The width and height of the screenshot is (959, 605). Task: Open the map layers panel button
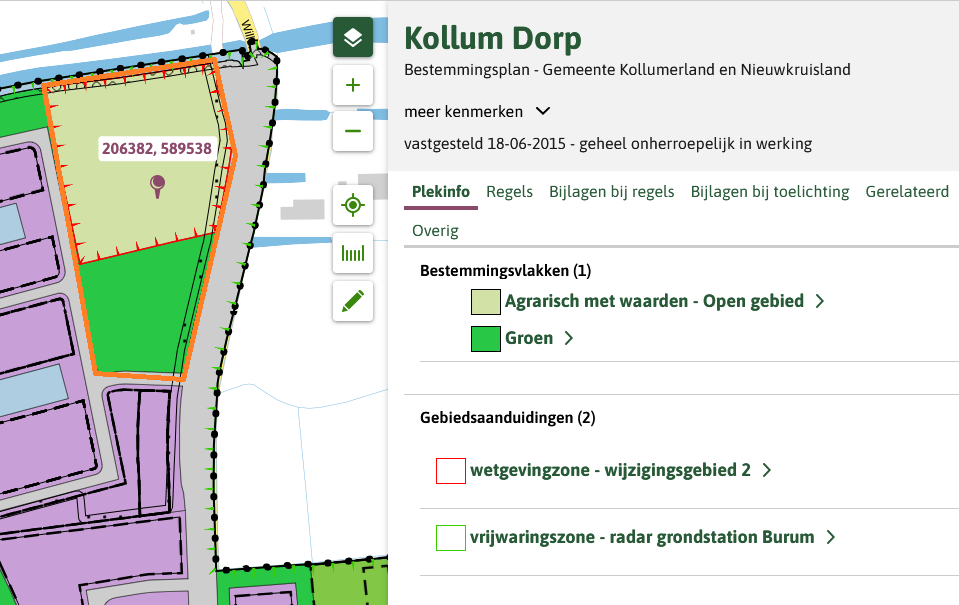pos(353,37)
